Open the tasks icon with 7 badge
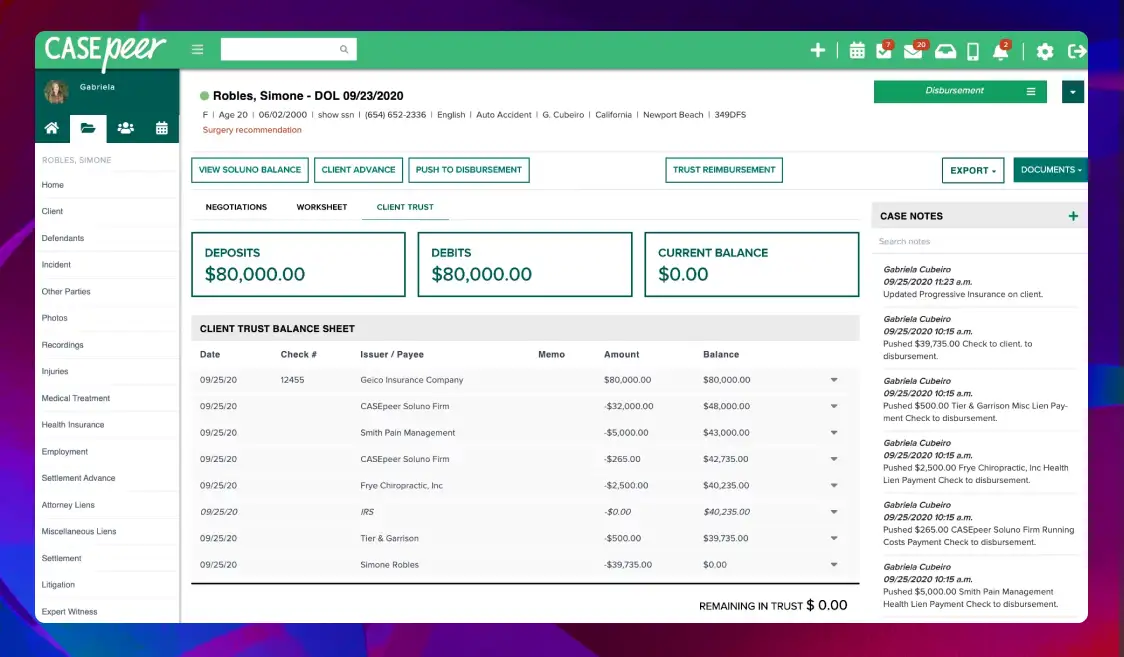The image size is (1124, 657). [884, 49]
